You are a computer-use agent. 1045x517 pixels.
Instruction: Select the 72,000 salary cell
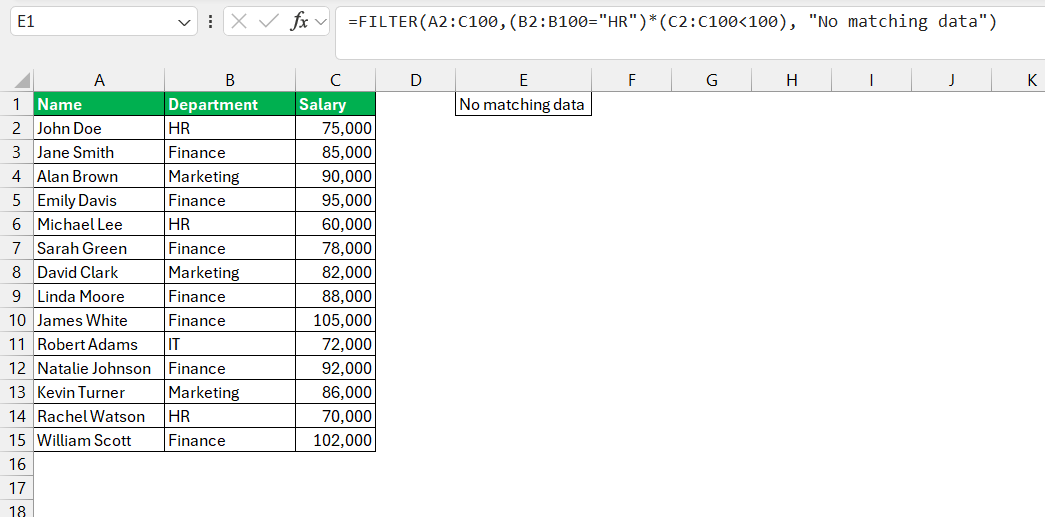pos(335,344)
